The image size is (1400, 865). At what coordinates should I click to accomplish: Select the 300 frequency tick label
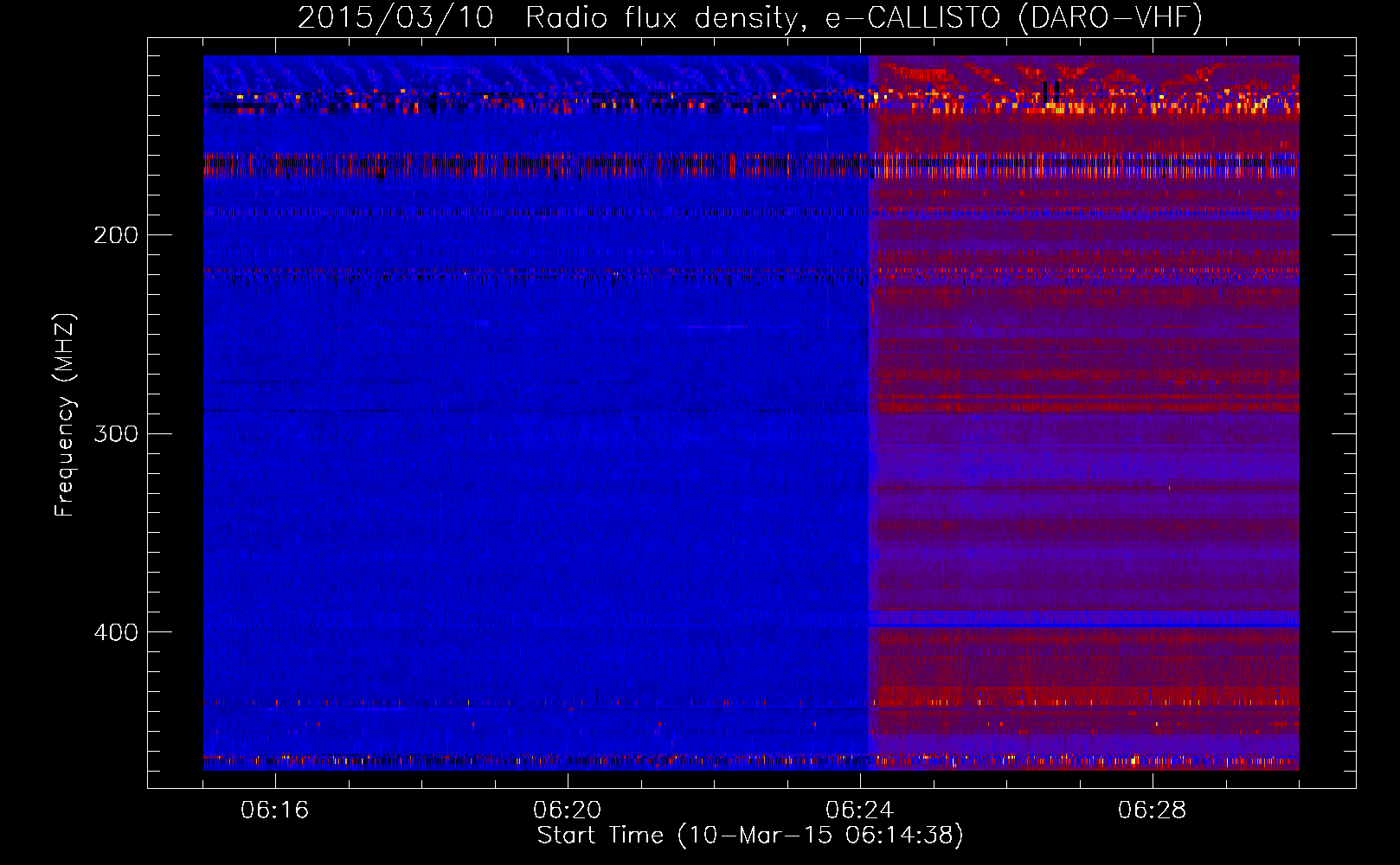pyautogui.click(x=116, y=433)
